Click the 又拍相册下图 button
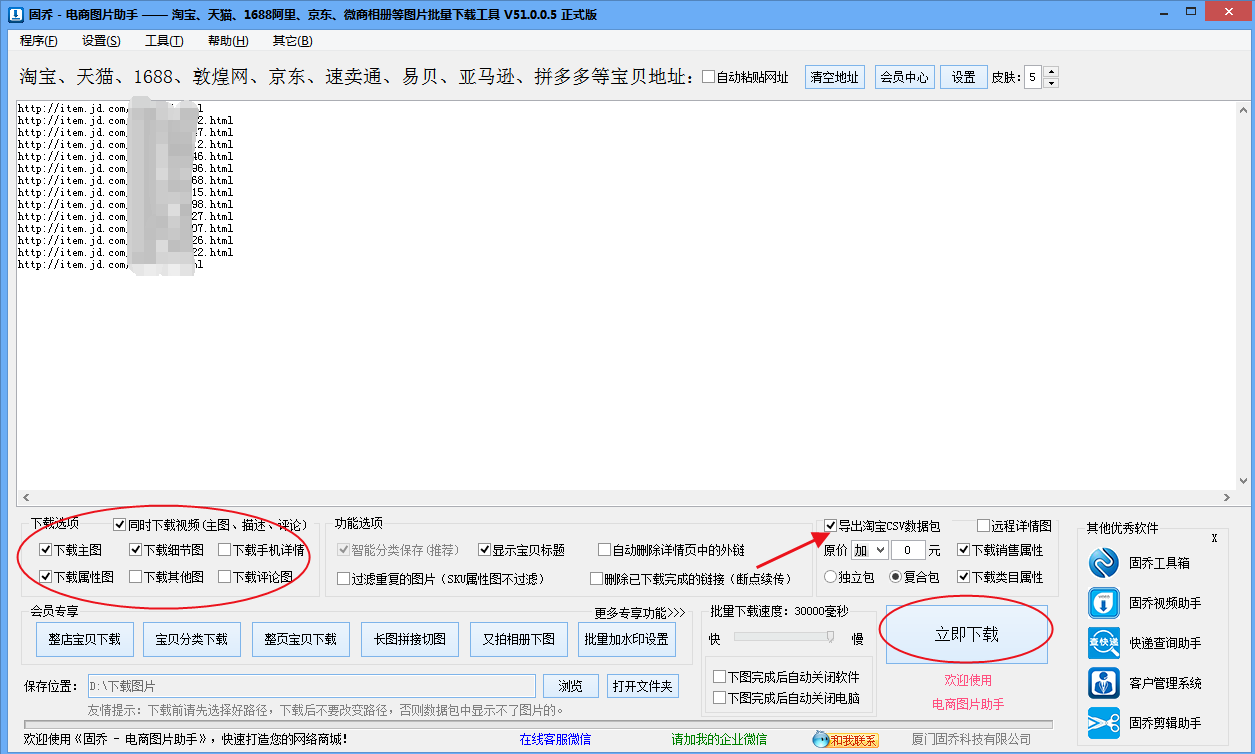Screen dimensions: 1255x754 coord(518,639)
